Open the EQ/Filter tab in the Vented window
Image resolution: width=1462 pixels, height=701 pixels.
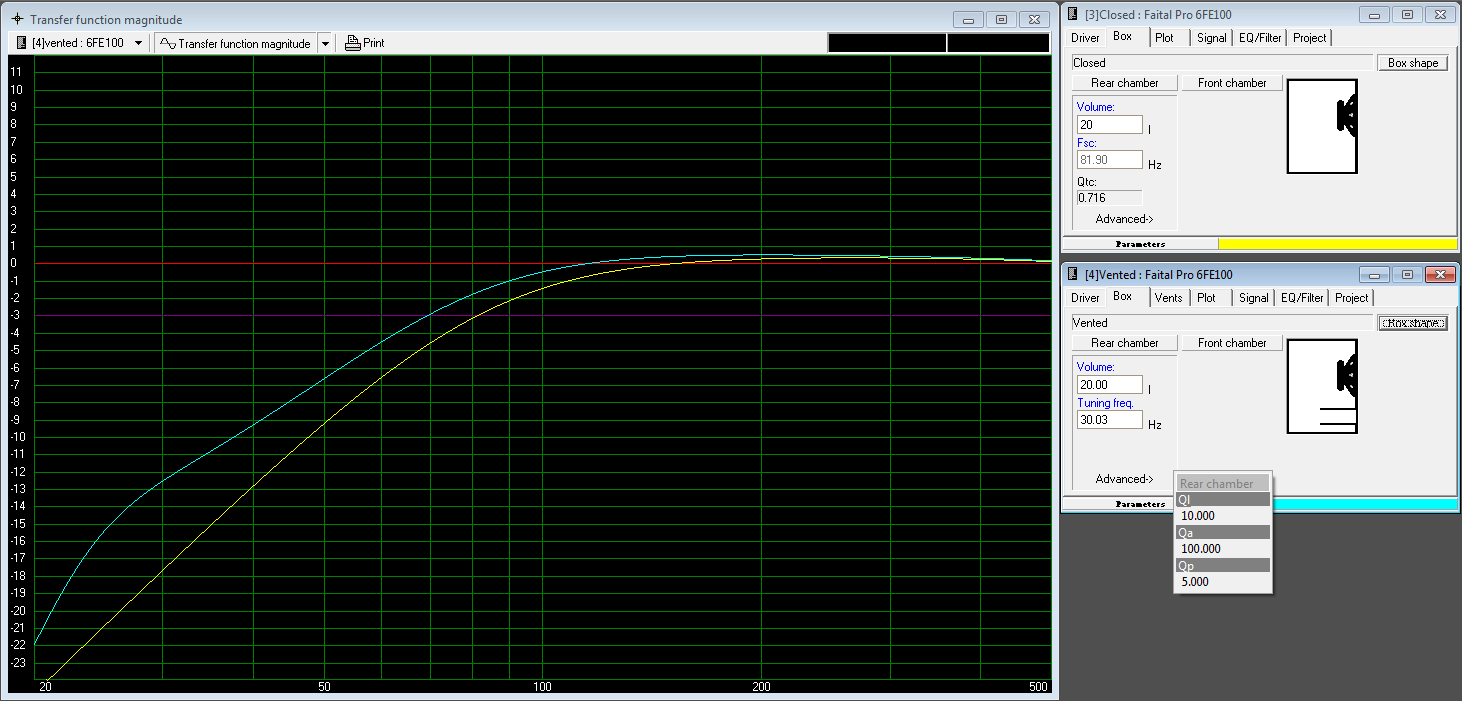point(1301,298)
